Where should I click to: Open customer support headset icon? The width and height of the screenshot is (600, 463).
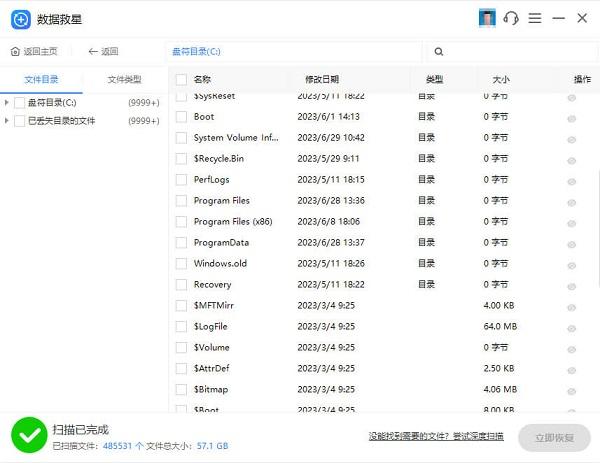[511, 18]
